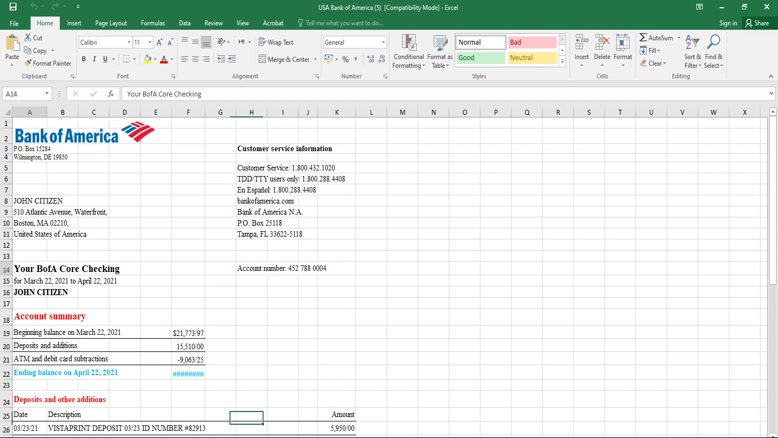Viewport: 778px width, 438px height.
Task: Click the Insert cells icon
Action: click(x=582, y=43)
